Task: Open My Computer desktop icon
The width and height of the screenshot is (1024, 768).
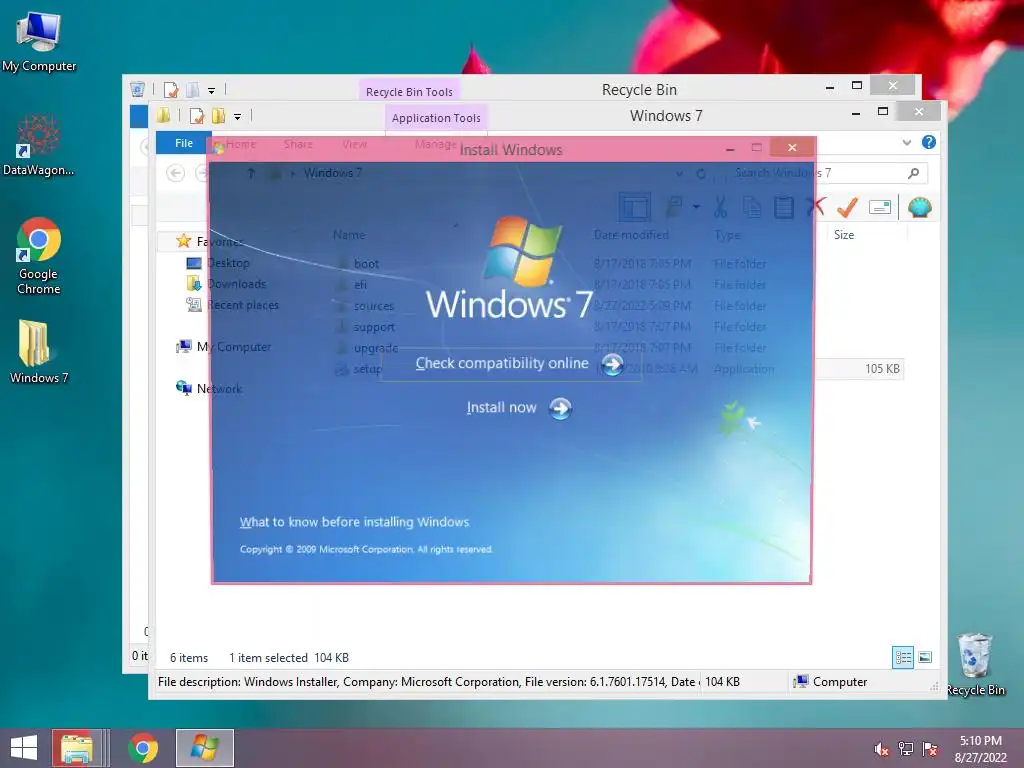Action: 39,41
